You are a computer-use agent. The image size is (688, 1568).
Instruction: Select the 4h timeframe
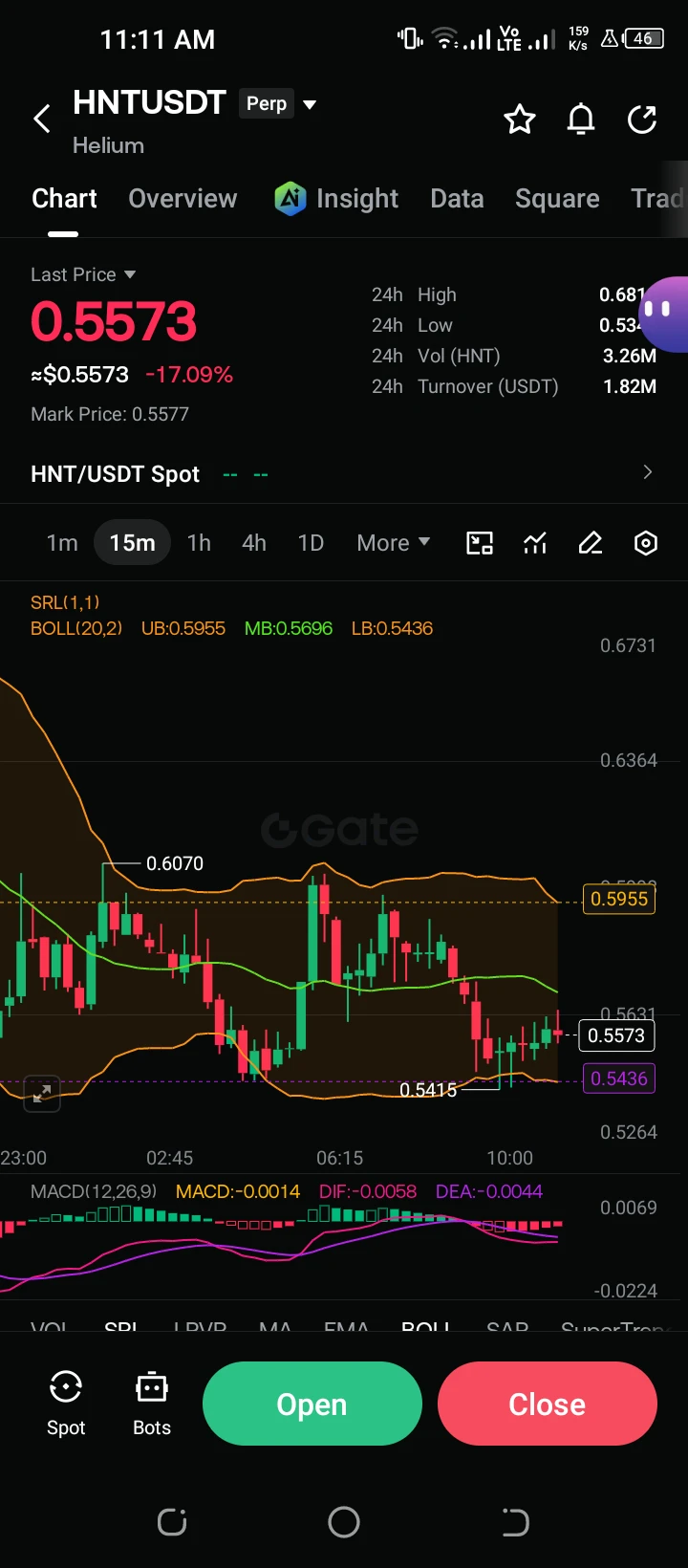pyautogui.click(x=254, y=543)
